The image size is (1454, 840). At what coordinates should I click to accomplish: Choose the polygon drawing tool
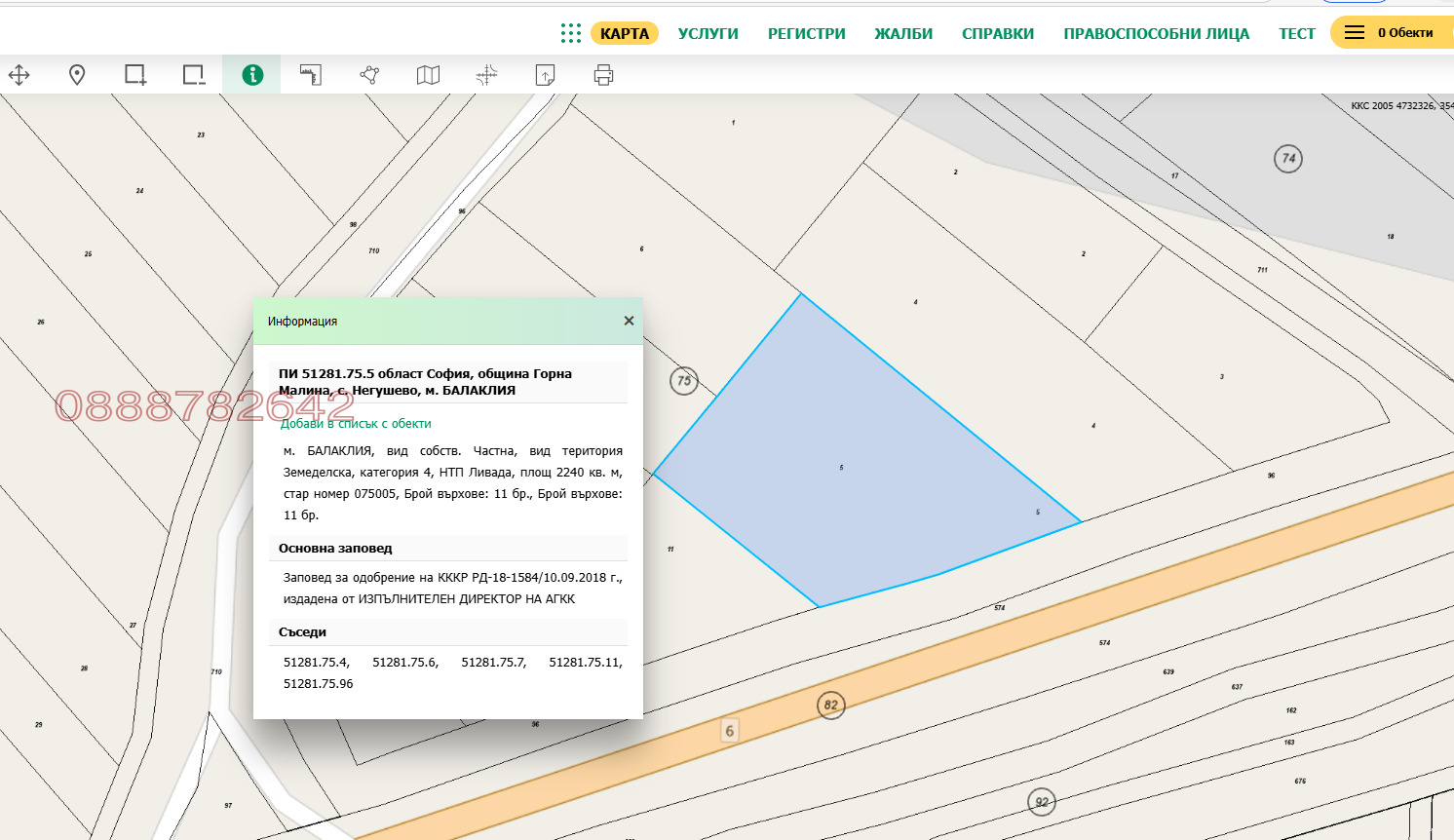pos(369,75)
